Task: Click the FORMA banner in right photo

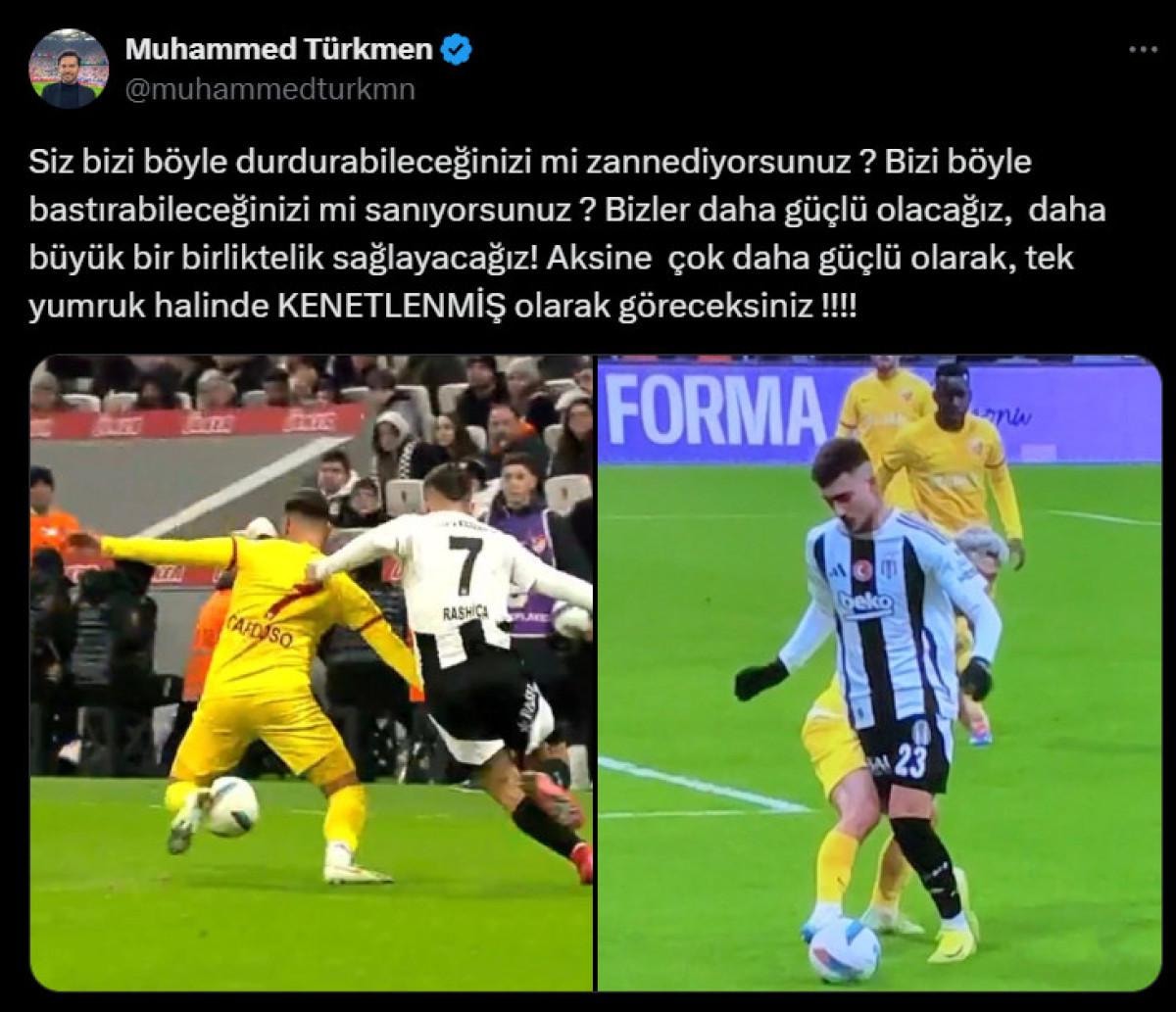Action: click(x=717, y=408)
